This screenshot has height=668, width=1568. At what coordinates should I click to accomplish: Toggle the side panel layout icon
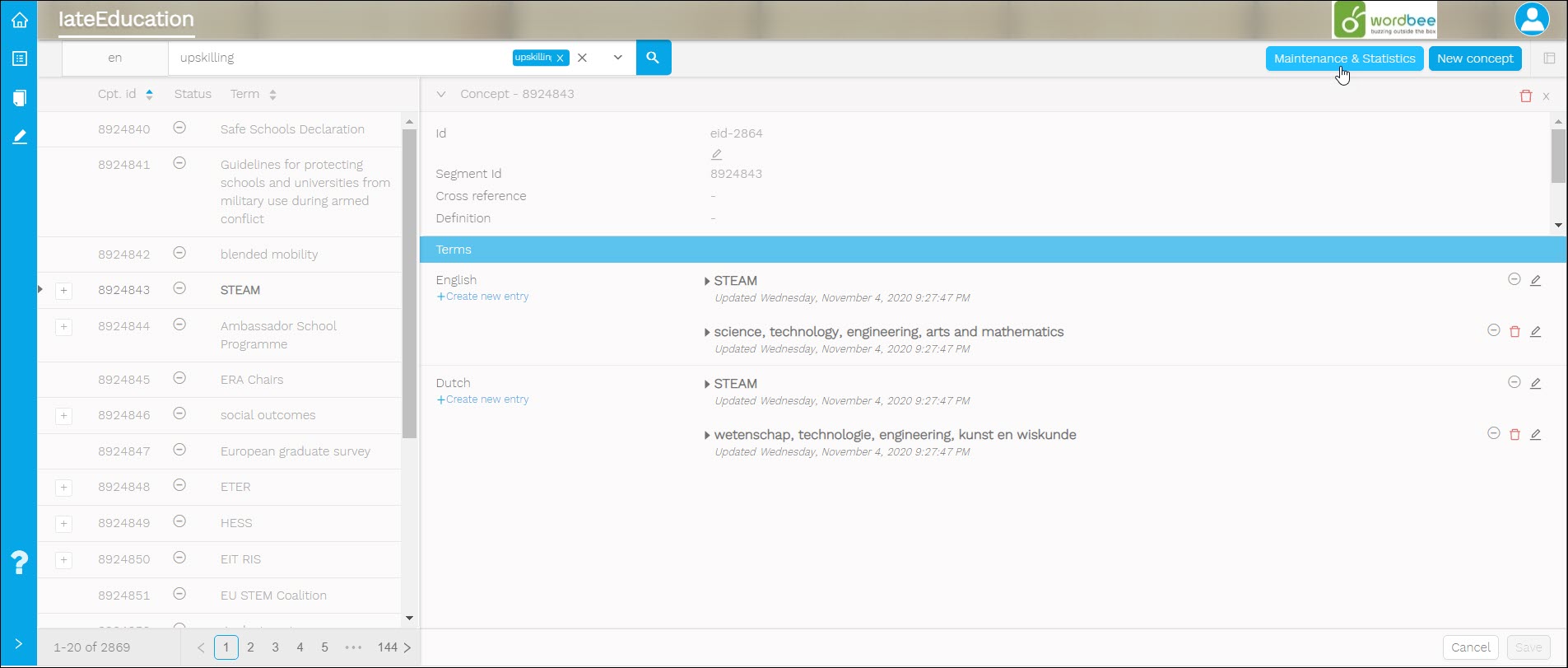click(1549, 58)
